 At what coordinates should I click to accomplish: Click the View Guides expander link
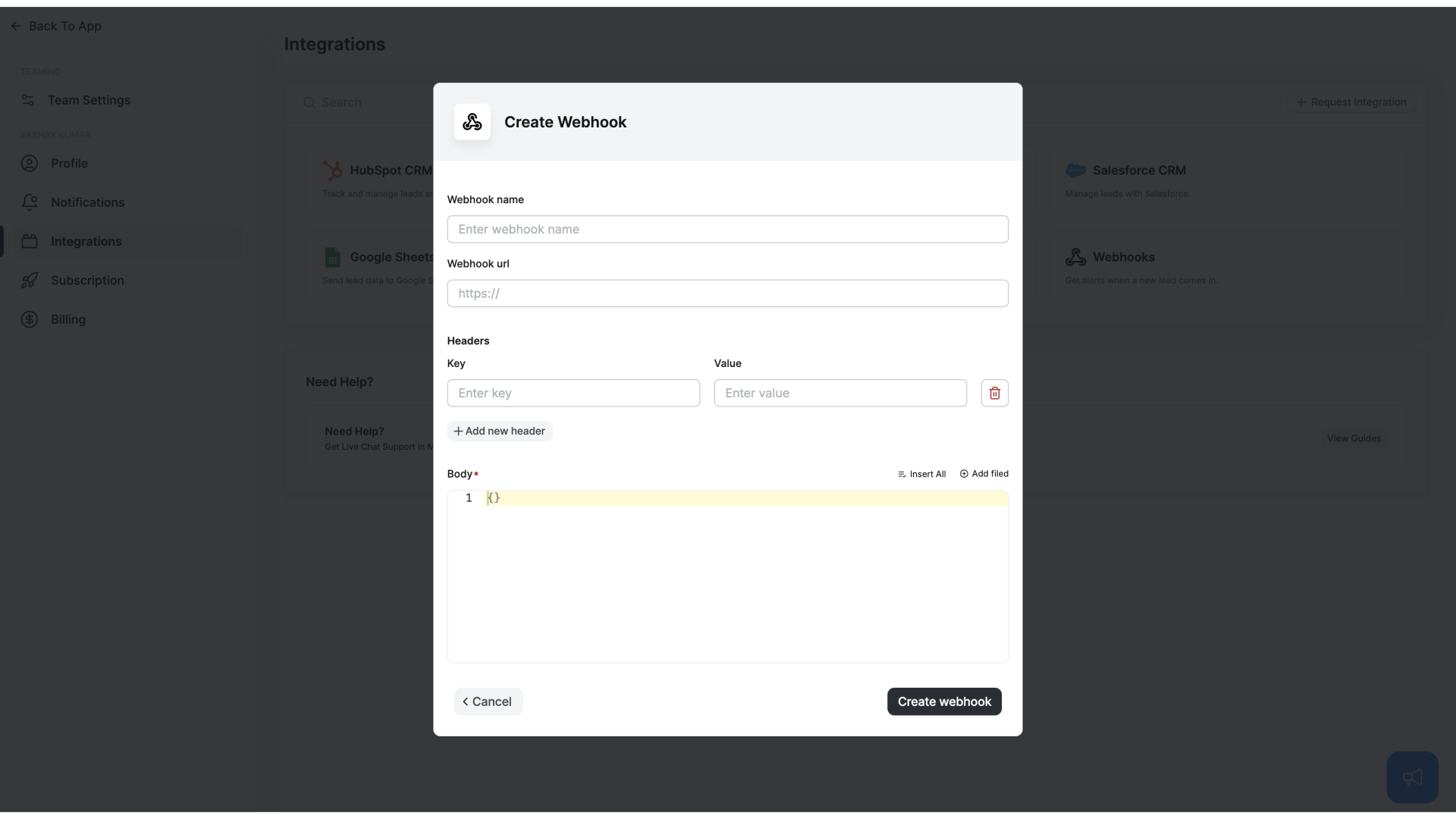pyautogui.click(x=1355, y=438)
